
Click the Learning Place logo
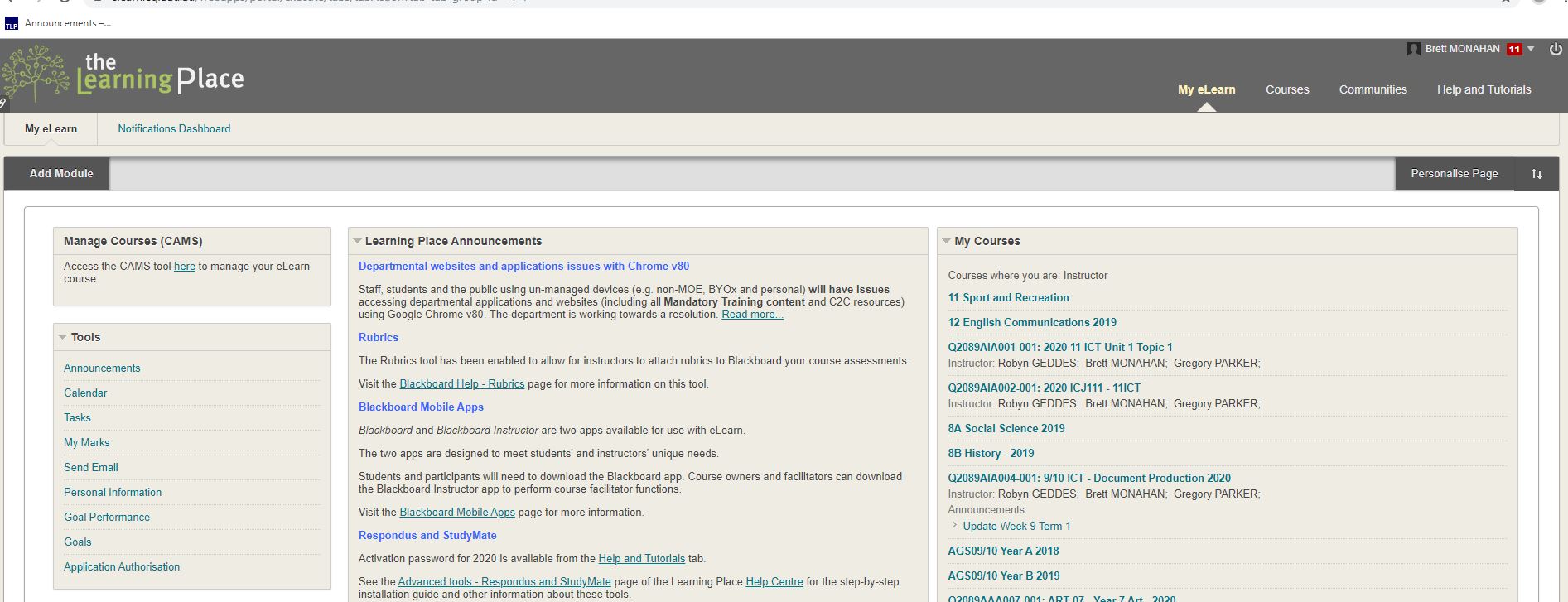tap(123, 75)
